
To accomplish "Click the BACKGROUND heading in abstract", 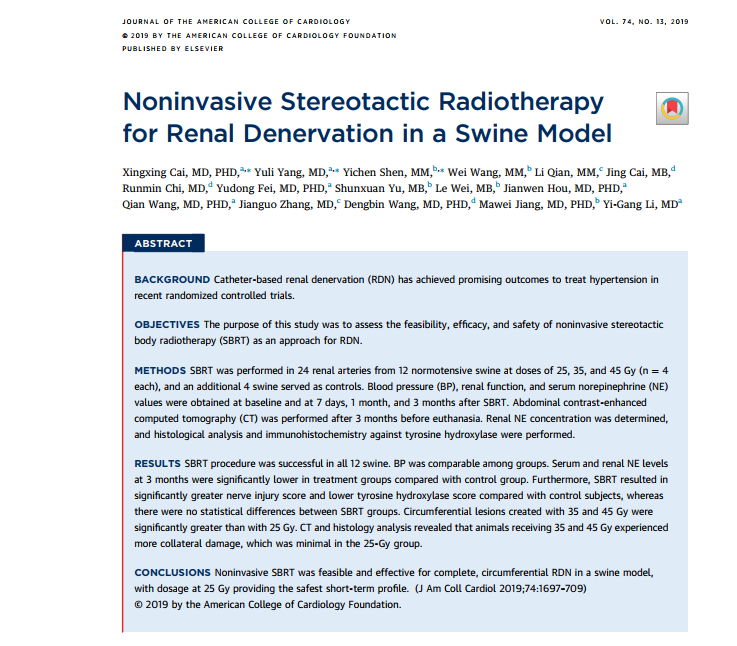I will pos(172,279).
